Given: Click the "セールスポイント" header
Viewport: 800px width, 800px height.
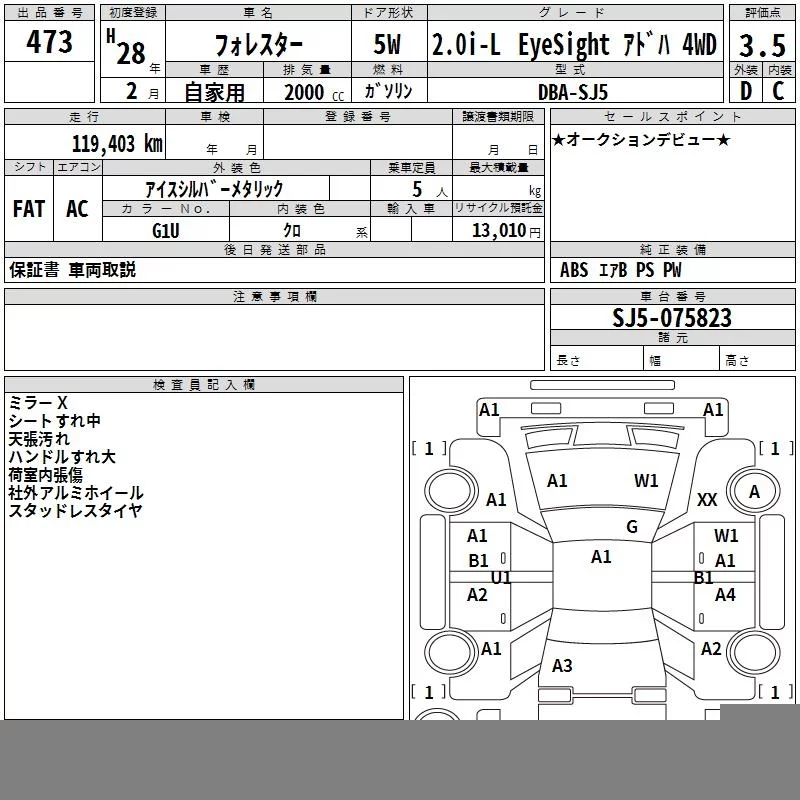Looking at the screenshot, I should tap(672, 117).
